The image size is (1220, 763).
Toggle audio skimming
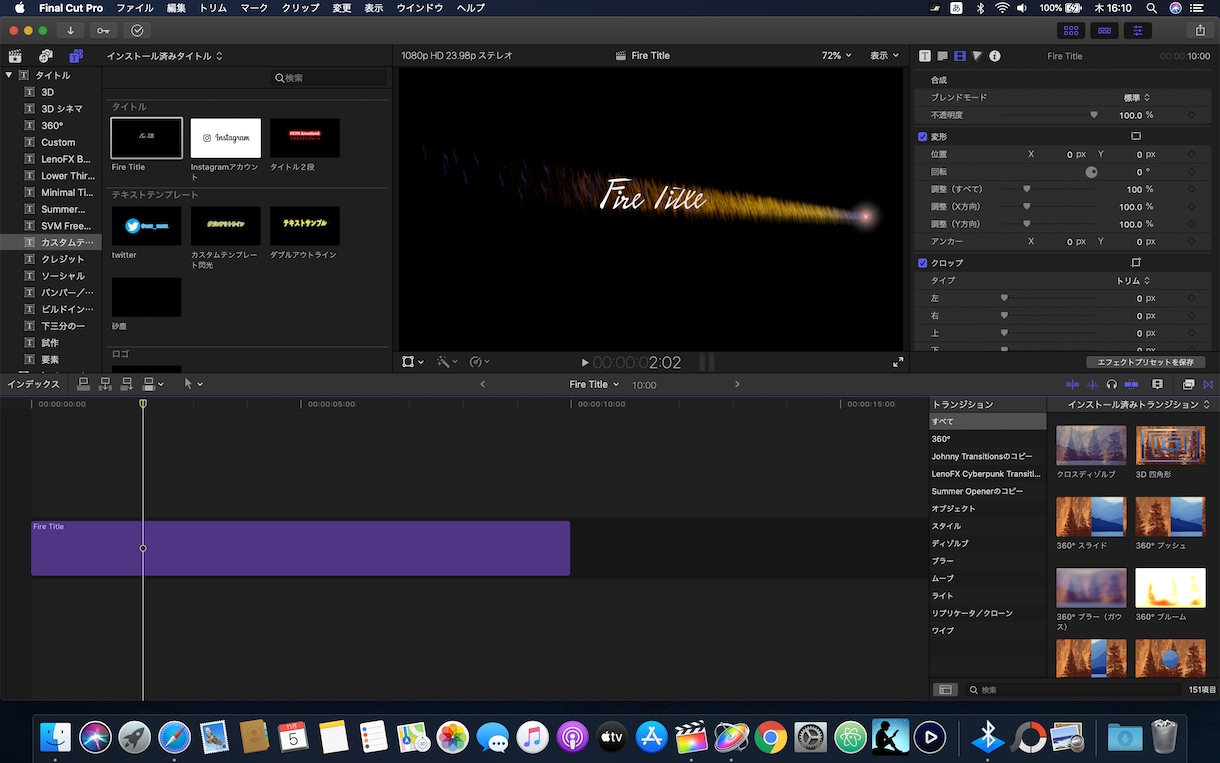tap(1092, 384)
